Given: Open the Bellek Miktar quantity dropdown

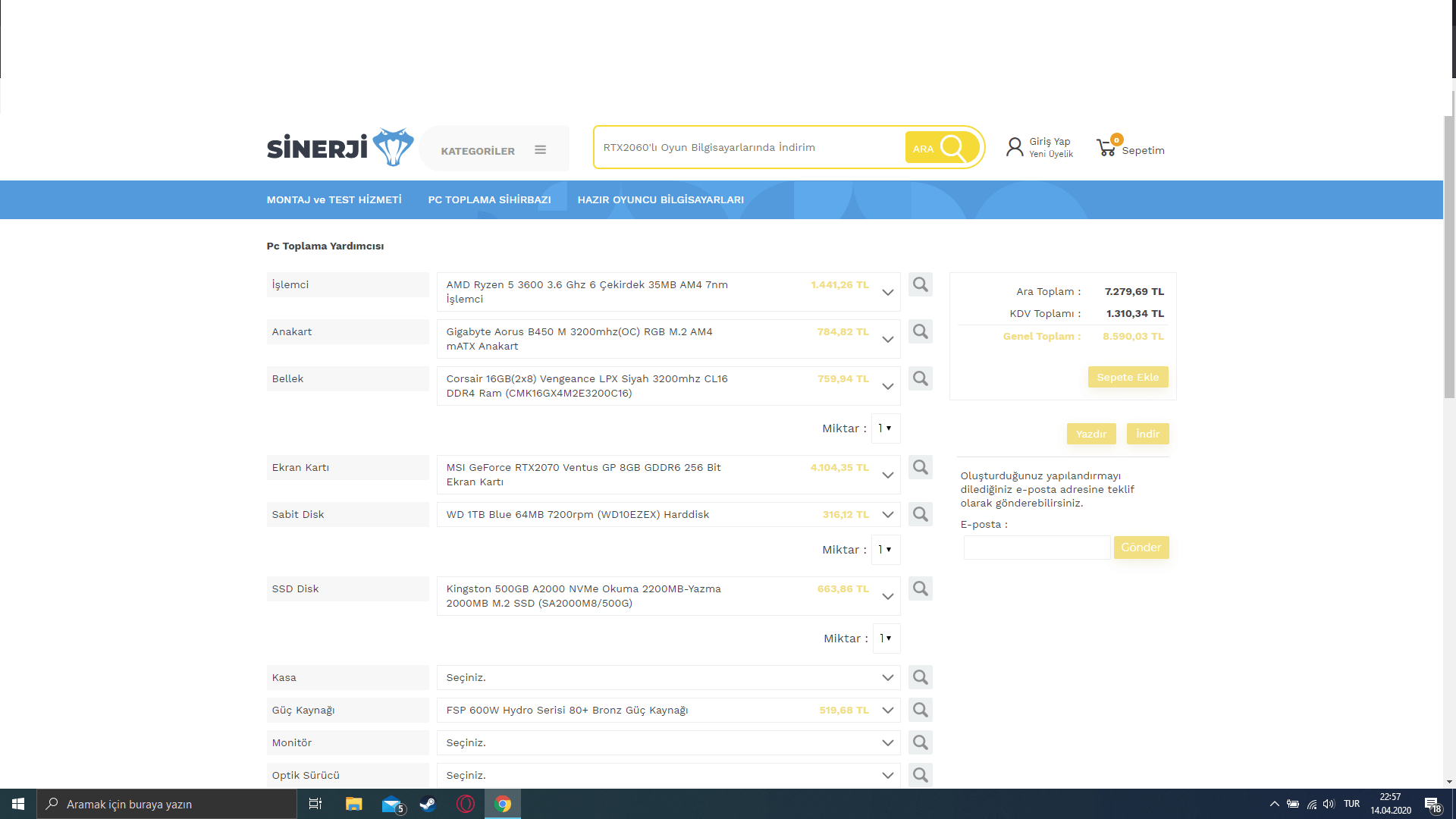Looking at the screenshot, I should coord(886,428).
